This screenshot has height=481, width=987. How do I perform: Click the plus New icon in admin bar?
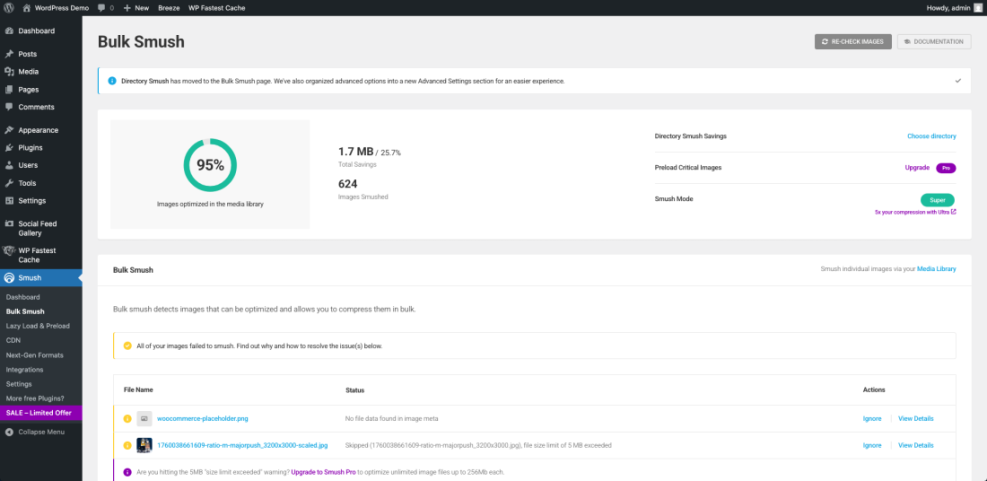127,8
